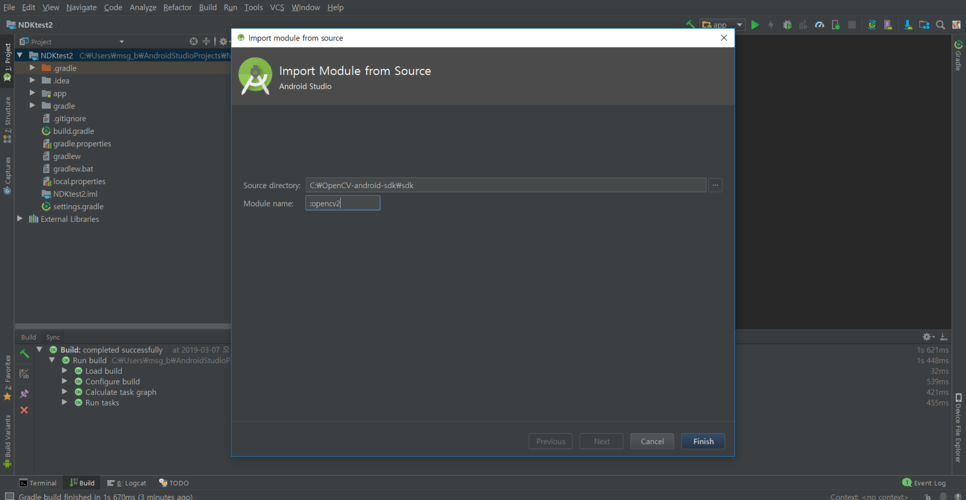Open the app run configuration dropdown

(x=723, y=25)
